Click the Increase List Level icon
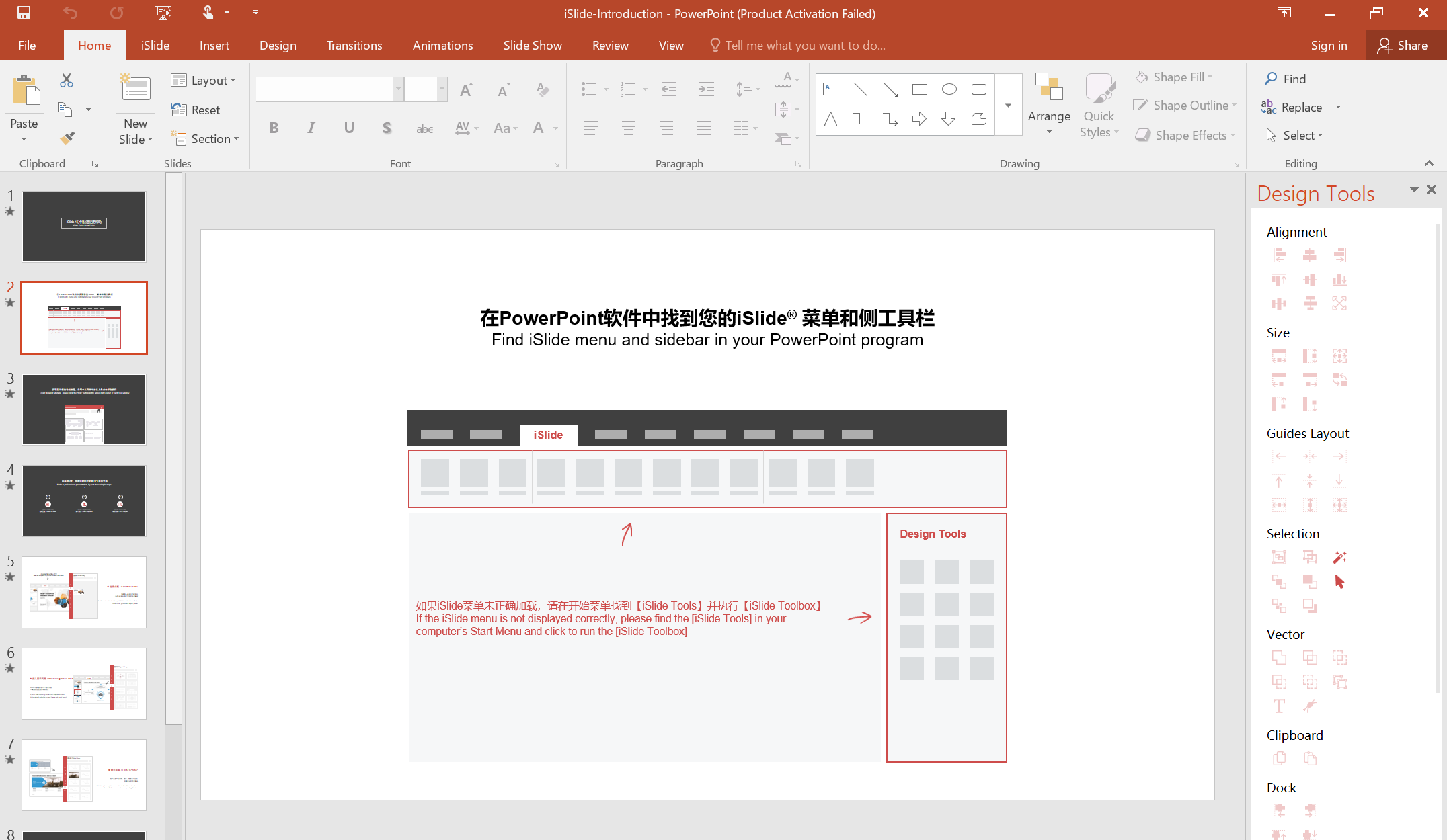Image resolution: width=1447 pixels, height=840 pixels. (x=706, y=89)
